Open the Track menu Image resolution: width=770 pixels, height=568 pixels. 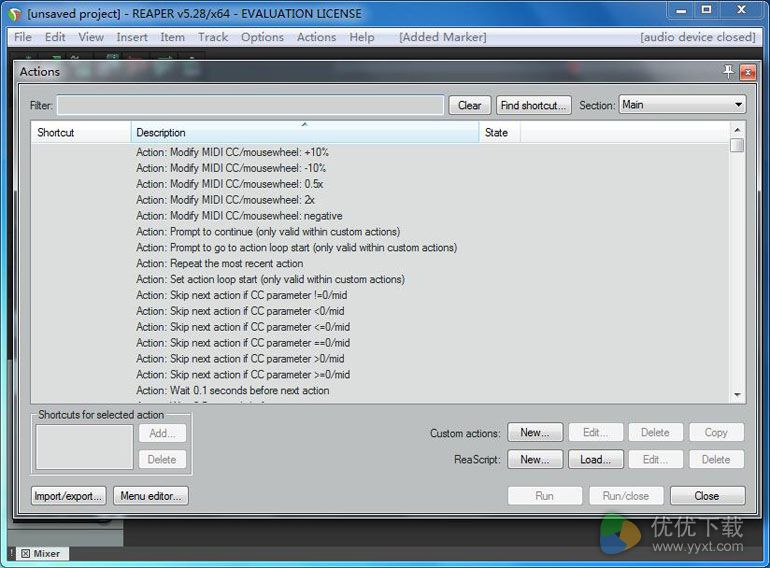coord(213,37)
